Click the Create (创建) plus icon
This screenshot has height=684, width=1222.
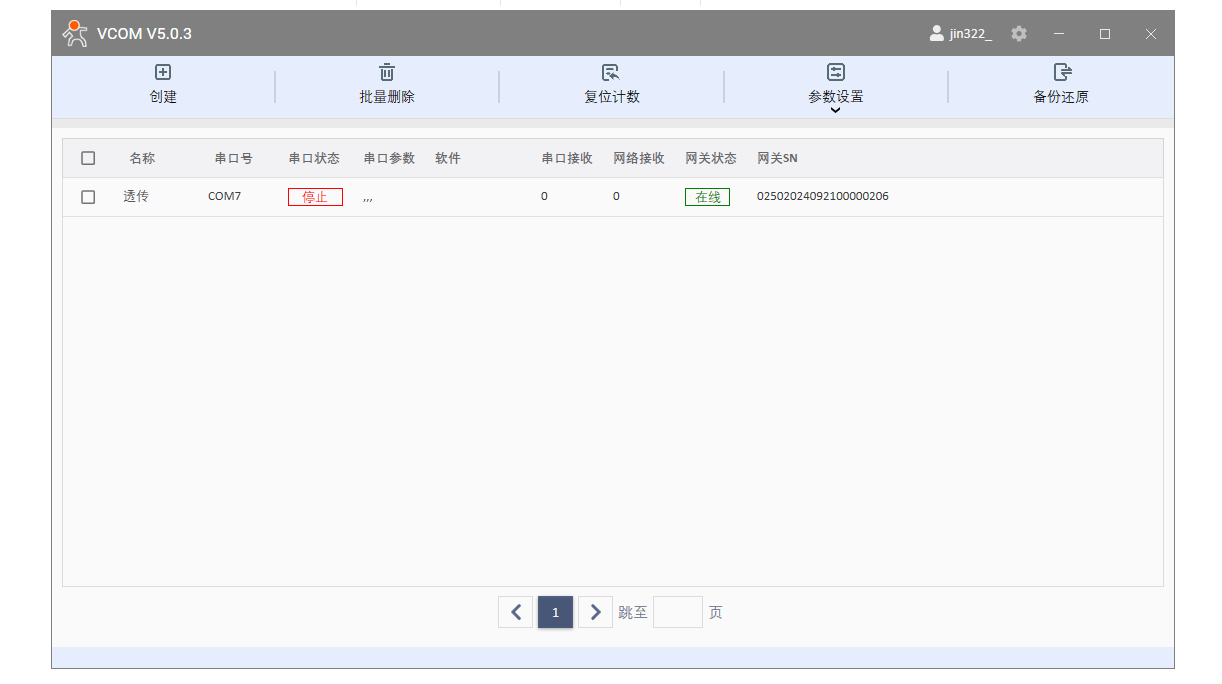(x=163, y=72)
